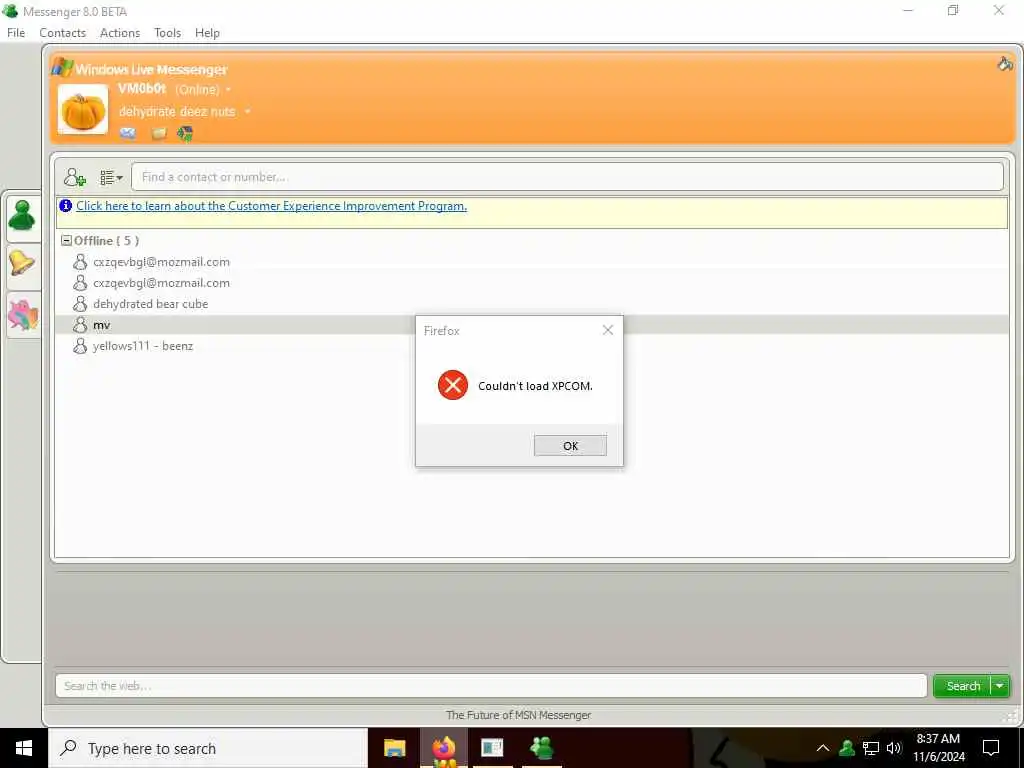The height and width of the screenshot is (768, 1024).
Task: Click The Future of MSN Messenger text
Action: click(x=519, y=715)
